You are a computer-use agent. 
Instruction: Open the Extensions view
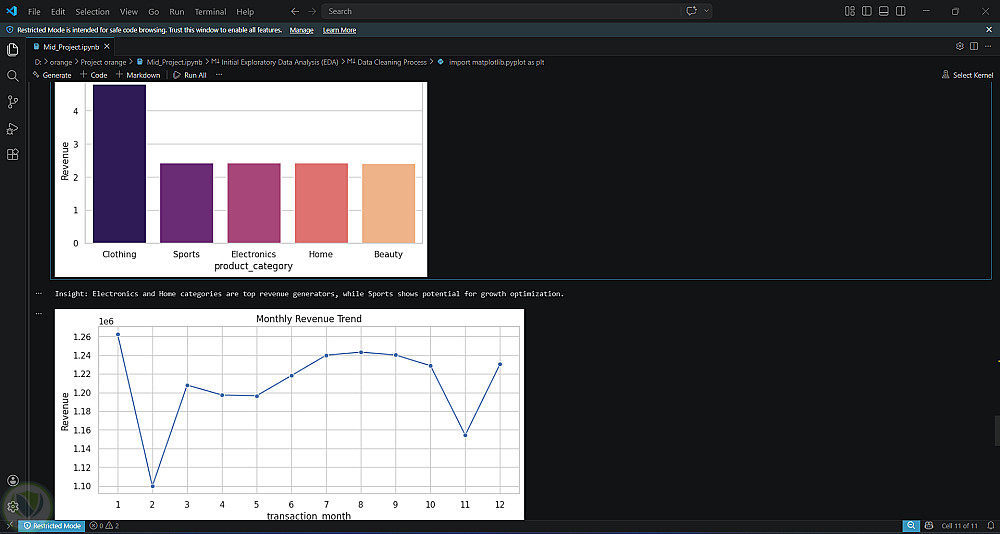pyautogui.click(x=12, y=154)
